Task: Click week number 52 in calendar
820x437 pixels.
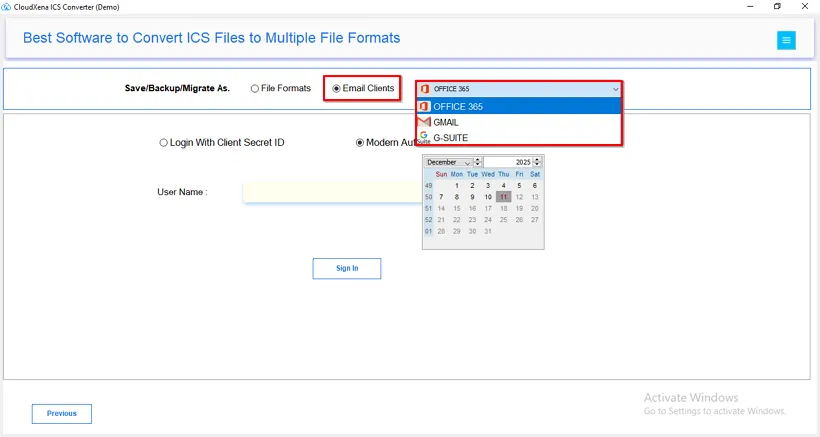Action: pos(429,220)
